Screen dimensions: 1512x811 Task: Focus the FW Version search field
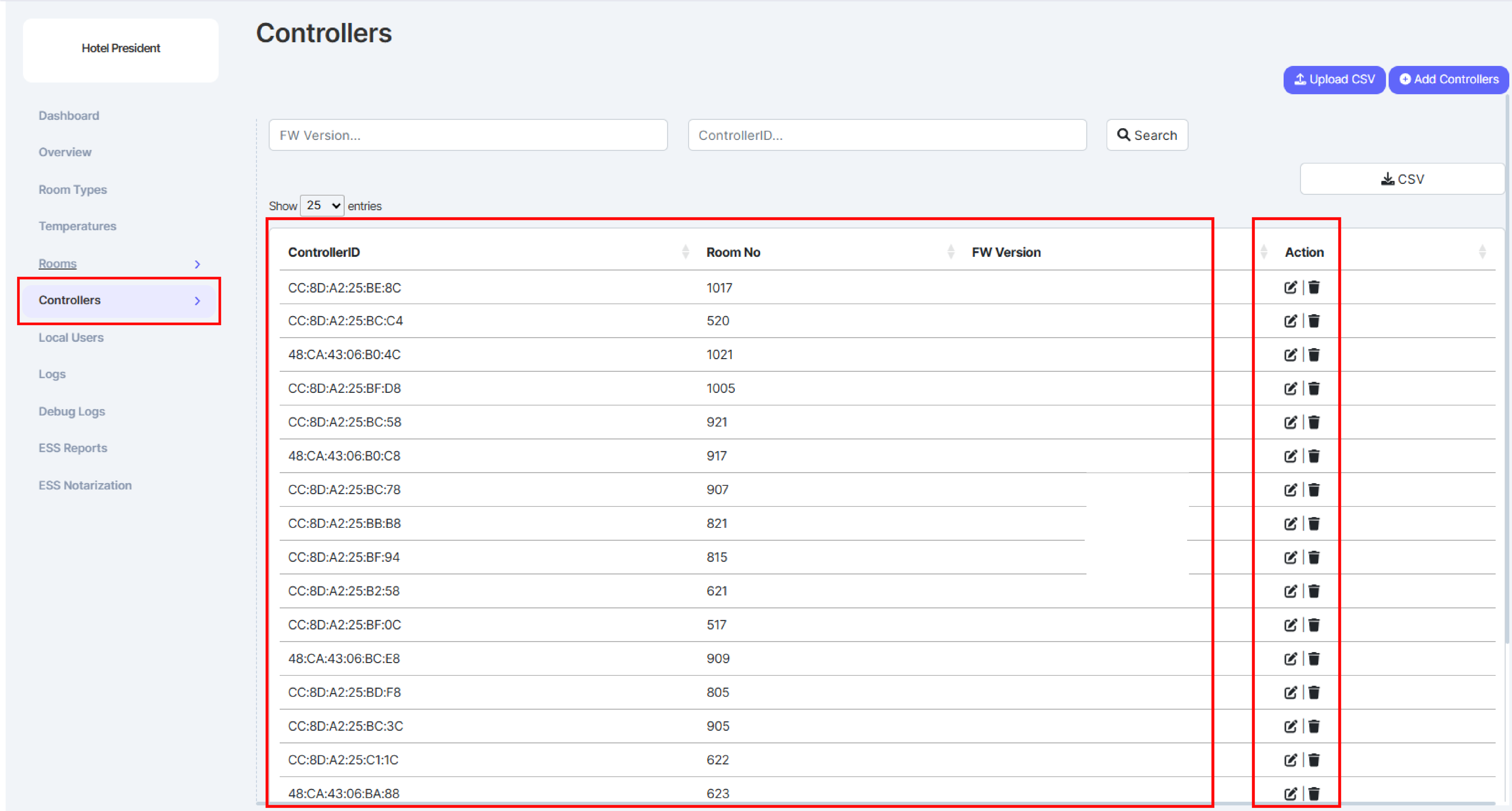coord(468,135)
